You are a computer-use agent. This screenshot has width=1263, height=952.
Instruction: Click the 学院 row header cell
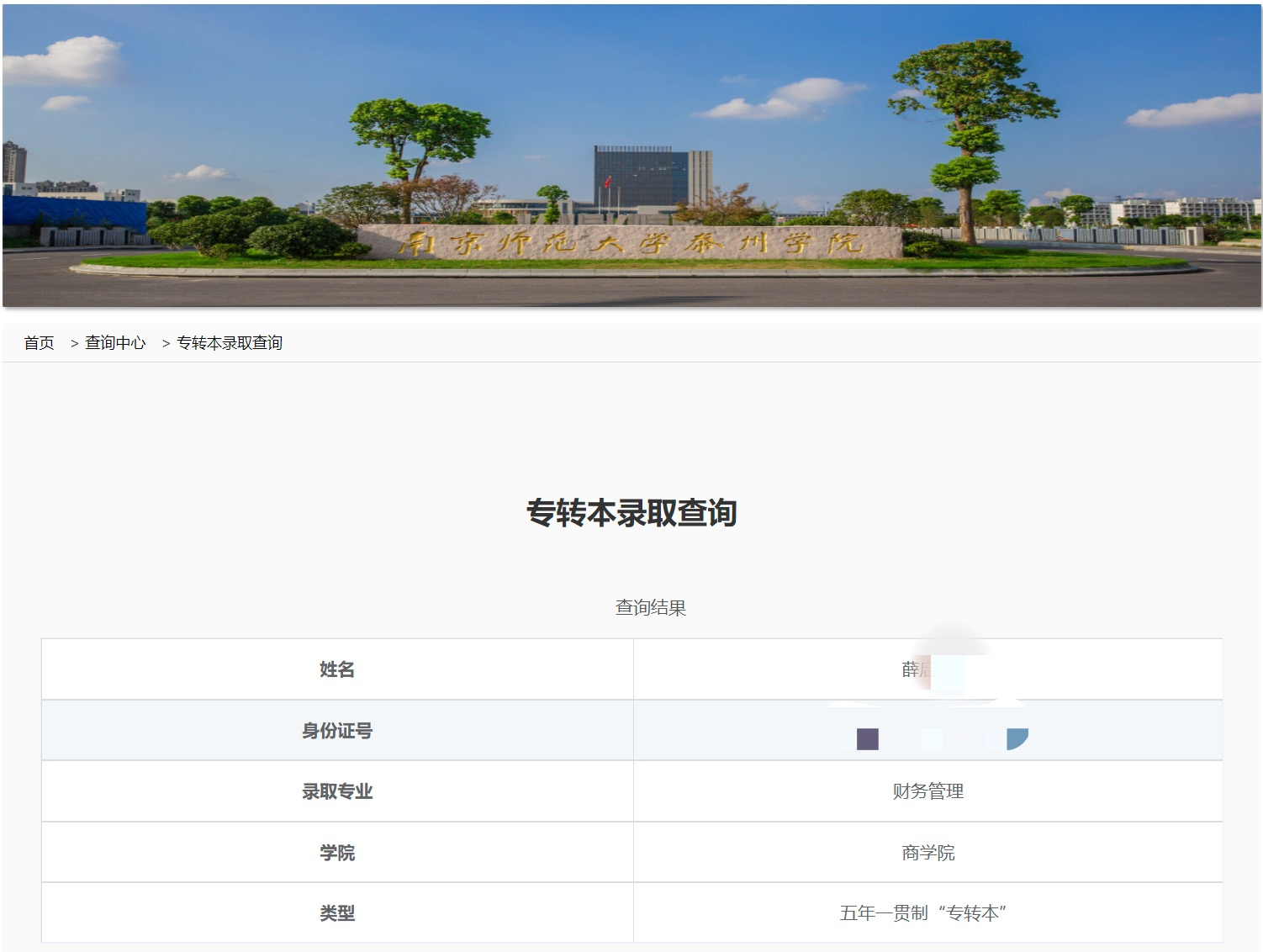336,851
